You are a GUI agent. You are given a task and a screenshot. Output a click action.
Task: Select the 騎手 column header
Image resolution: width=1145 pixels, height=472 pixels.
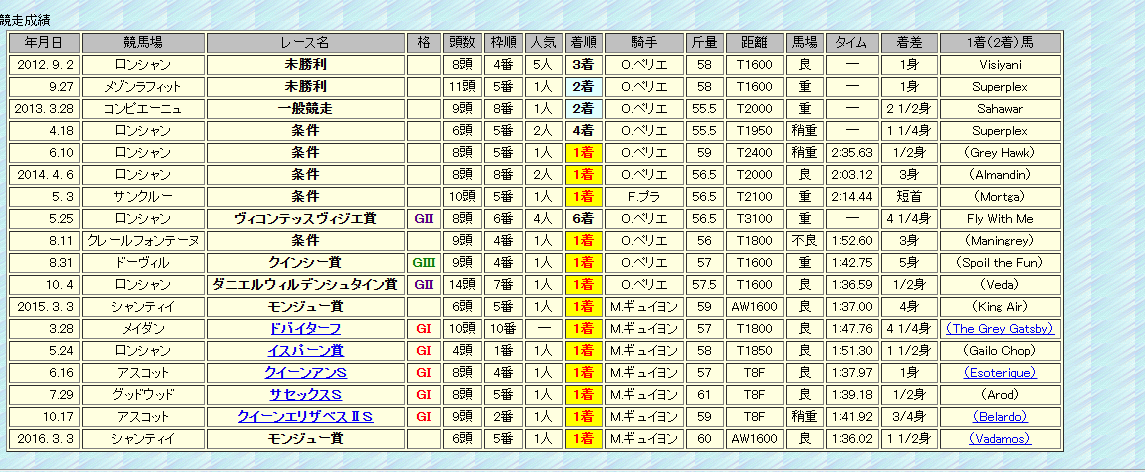[x=643, y=42]
